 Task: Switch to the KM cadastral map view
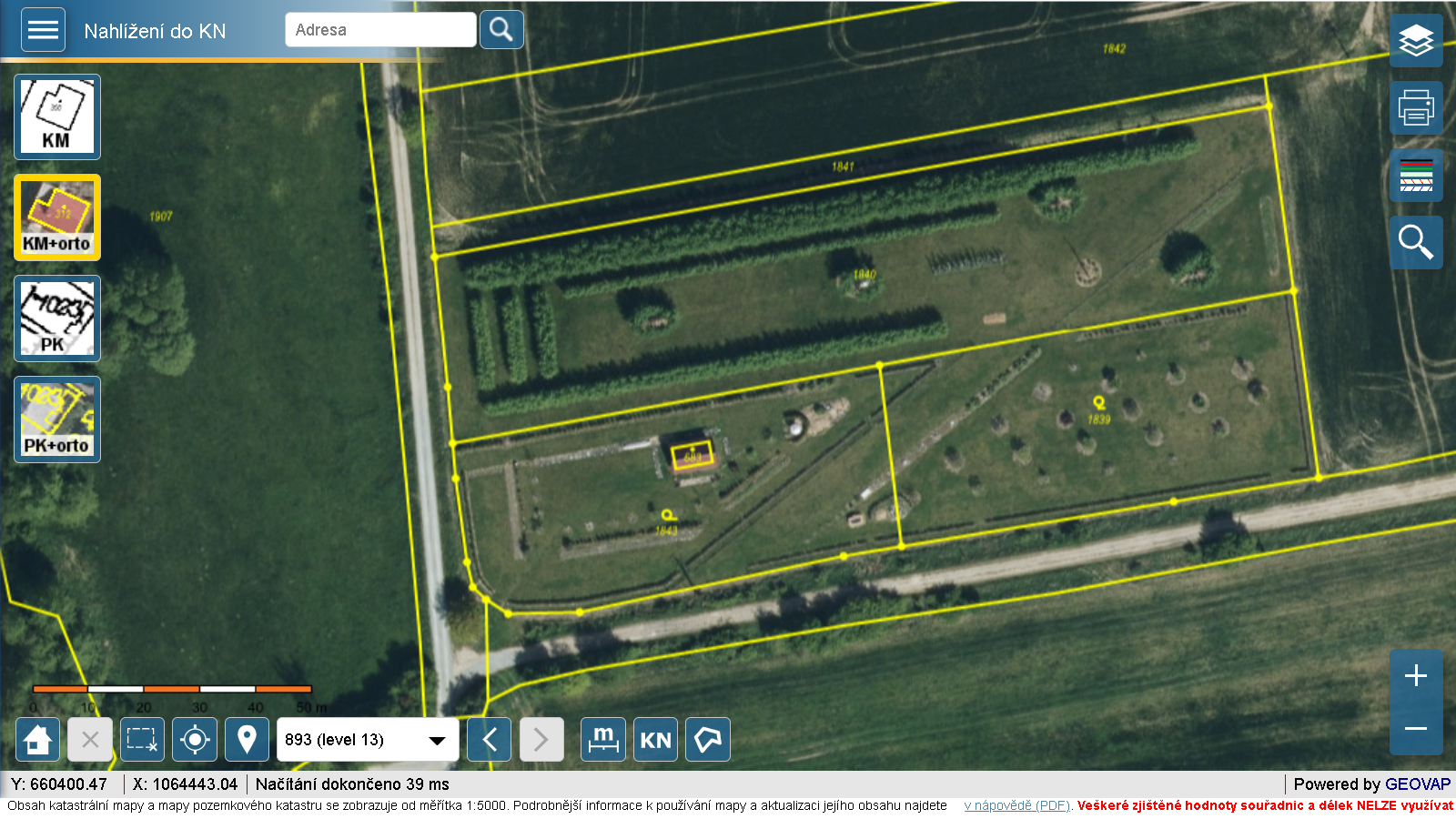coord(57,117)
